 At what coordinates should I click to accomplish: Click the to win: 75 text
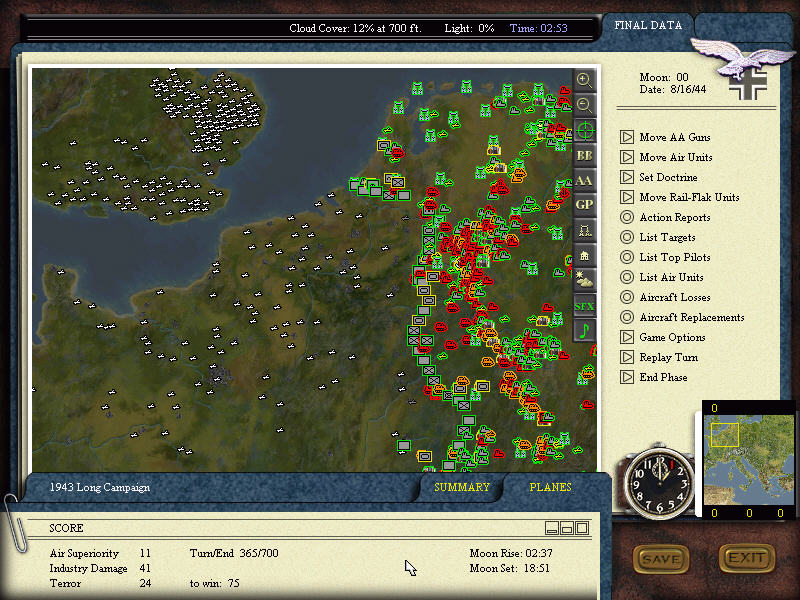tap(214, 583)
